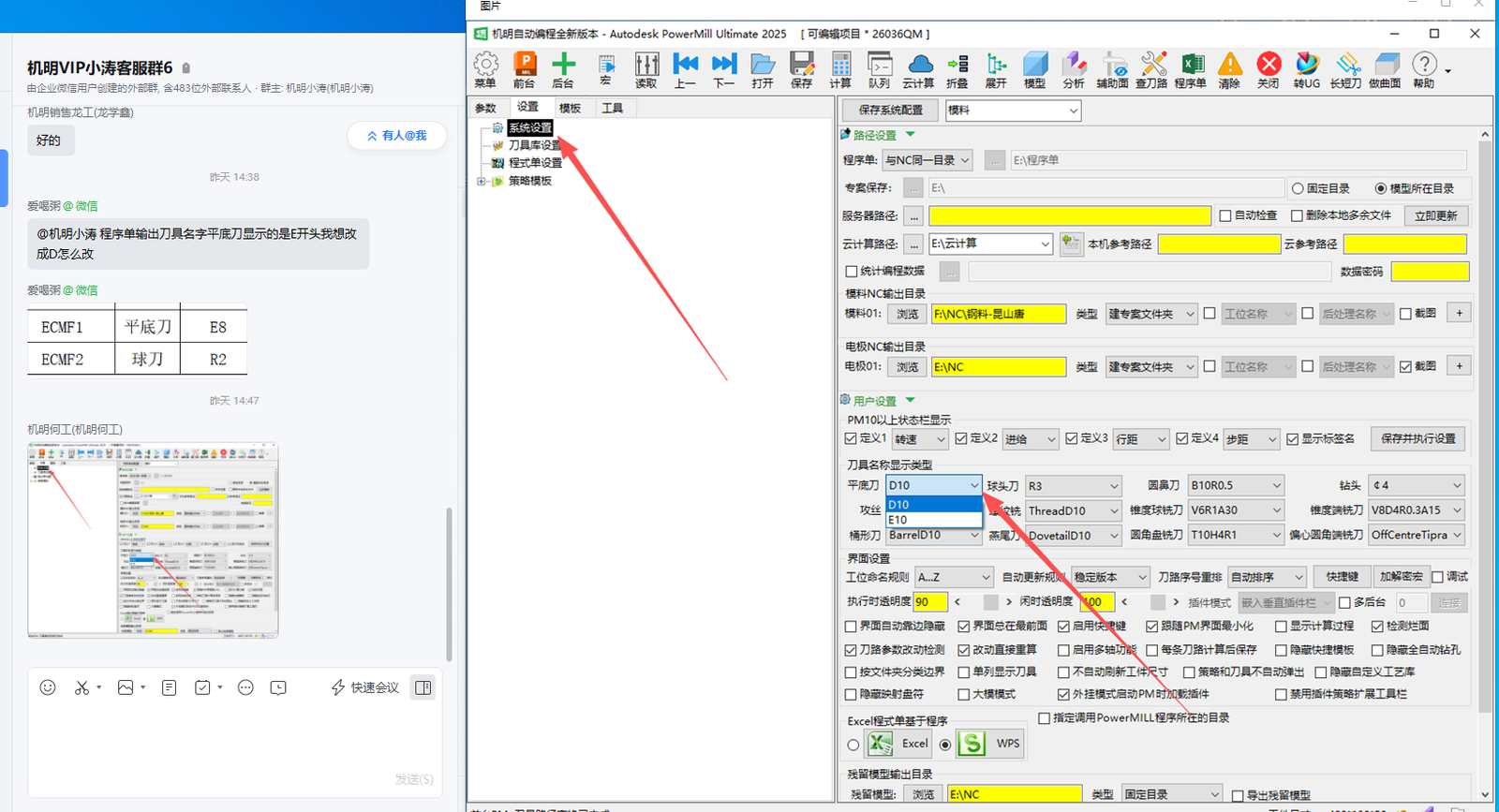The width and height of the screenshot is (1499, 812).
Task: Switch to the 设置 tab
Action: 528,107
